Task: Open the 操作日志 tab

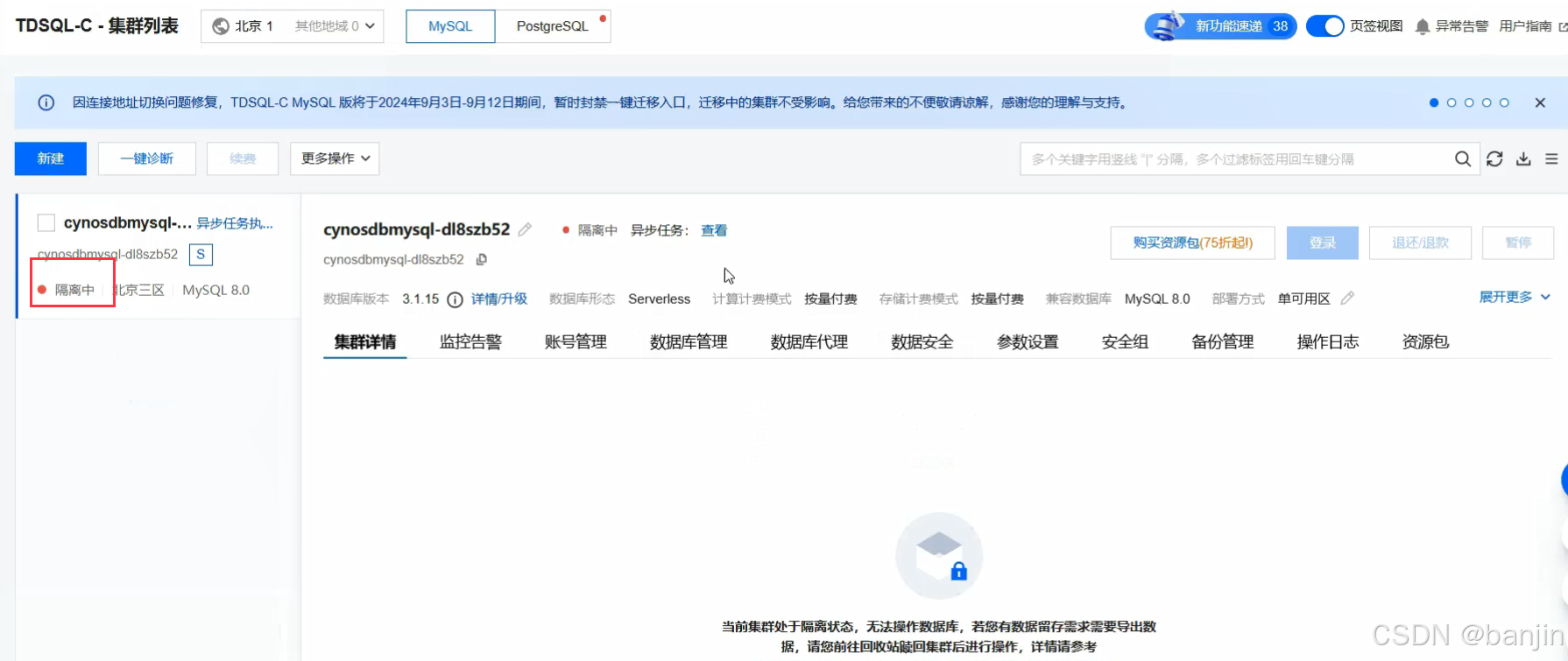Action: 1328,342
